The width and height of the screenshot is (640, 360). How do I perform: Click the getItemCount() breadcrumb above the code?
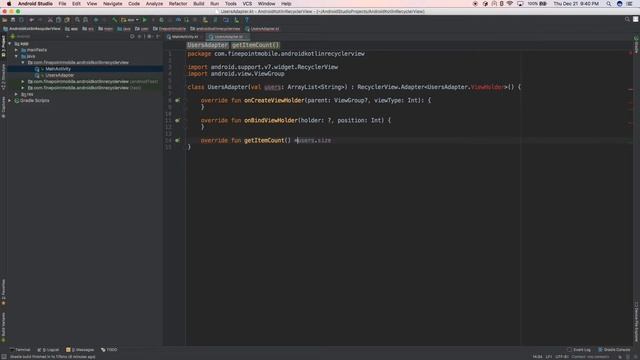pos(256,45)
